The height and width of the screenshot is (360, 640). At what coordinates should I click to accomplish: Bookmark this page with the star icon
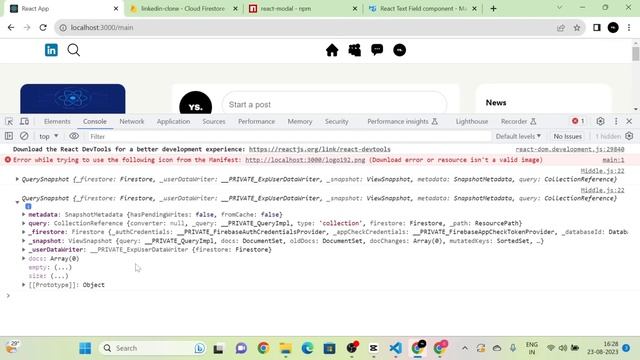coord(577,28)
